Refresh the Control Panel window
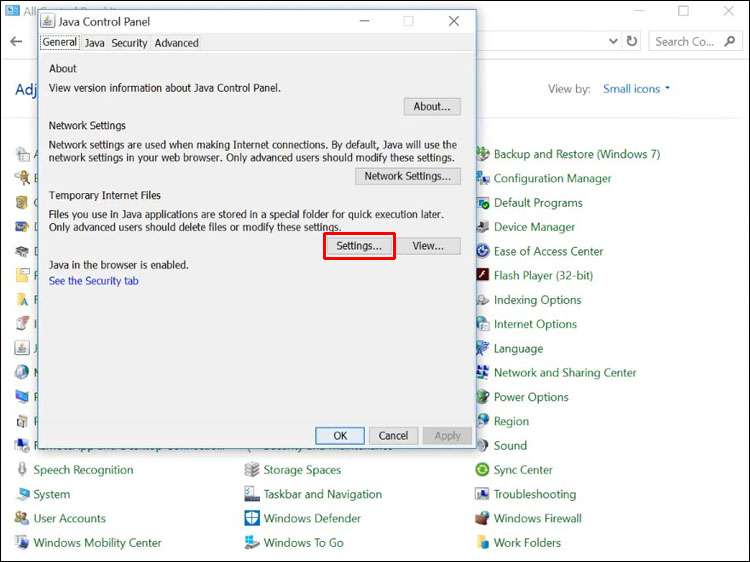The image size is (750, 562). (x=632, y=41)
